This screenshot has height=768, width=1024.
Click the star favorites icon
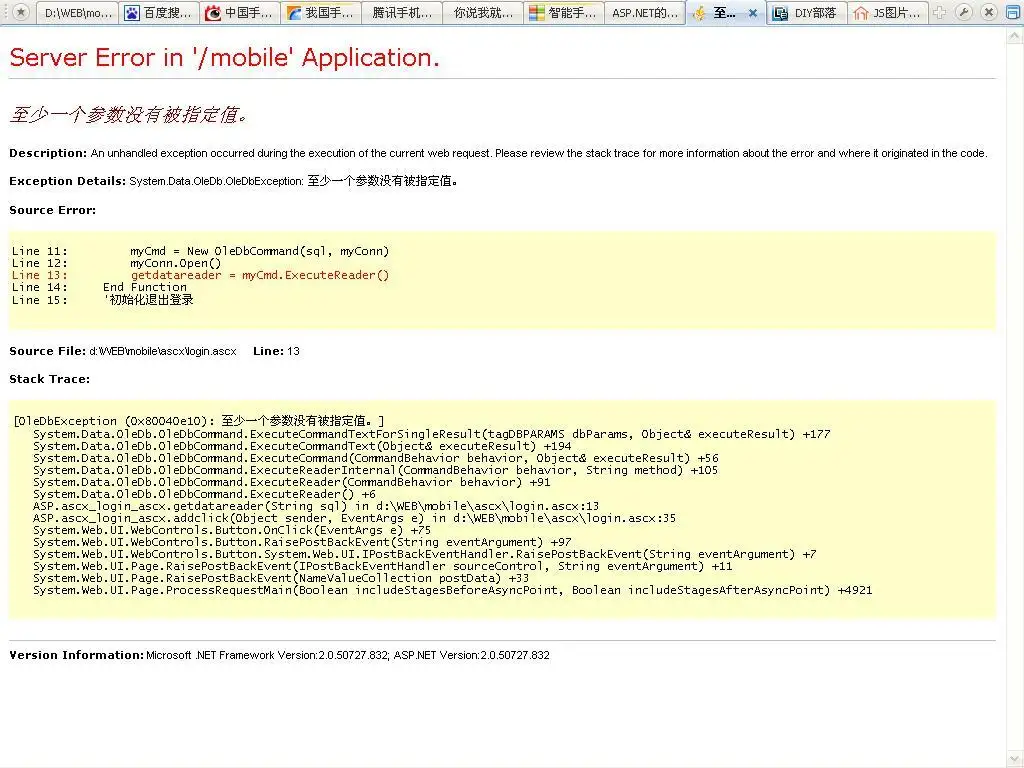21,12
